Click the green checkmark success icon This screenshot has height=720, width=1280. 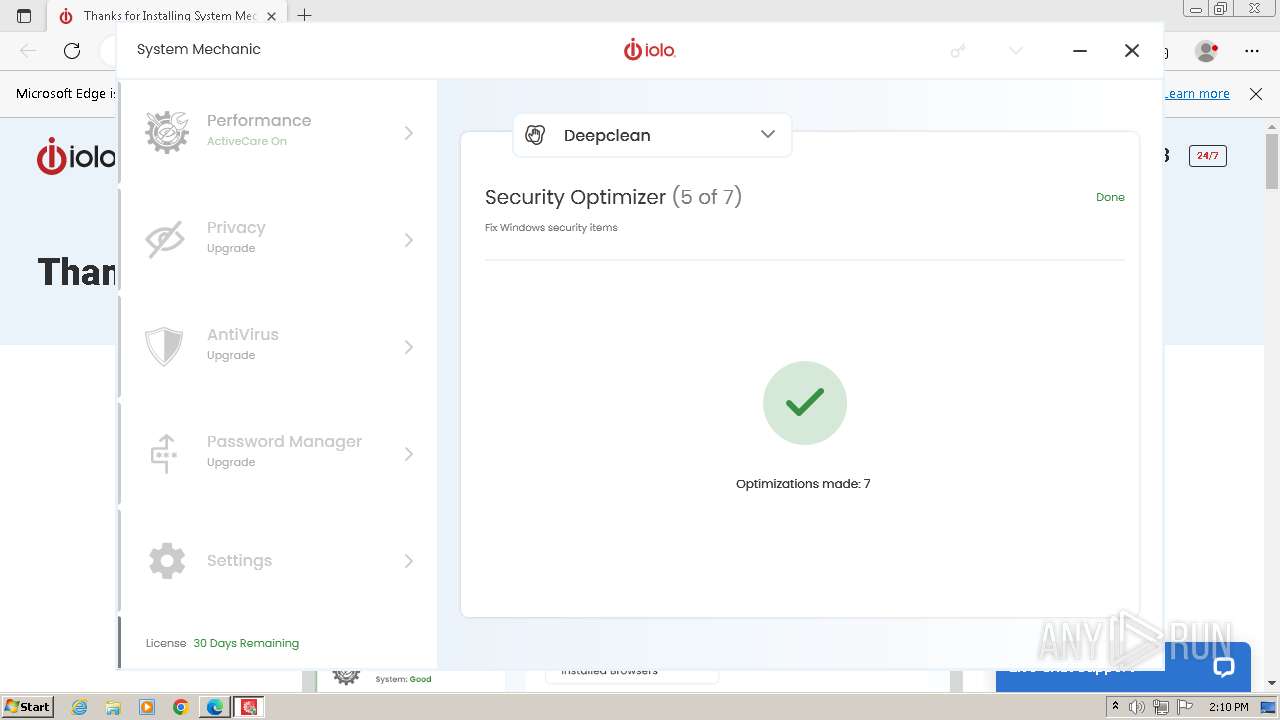tap(805, 403)
